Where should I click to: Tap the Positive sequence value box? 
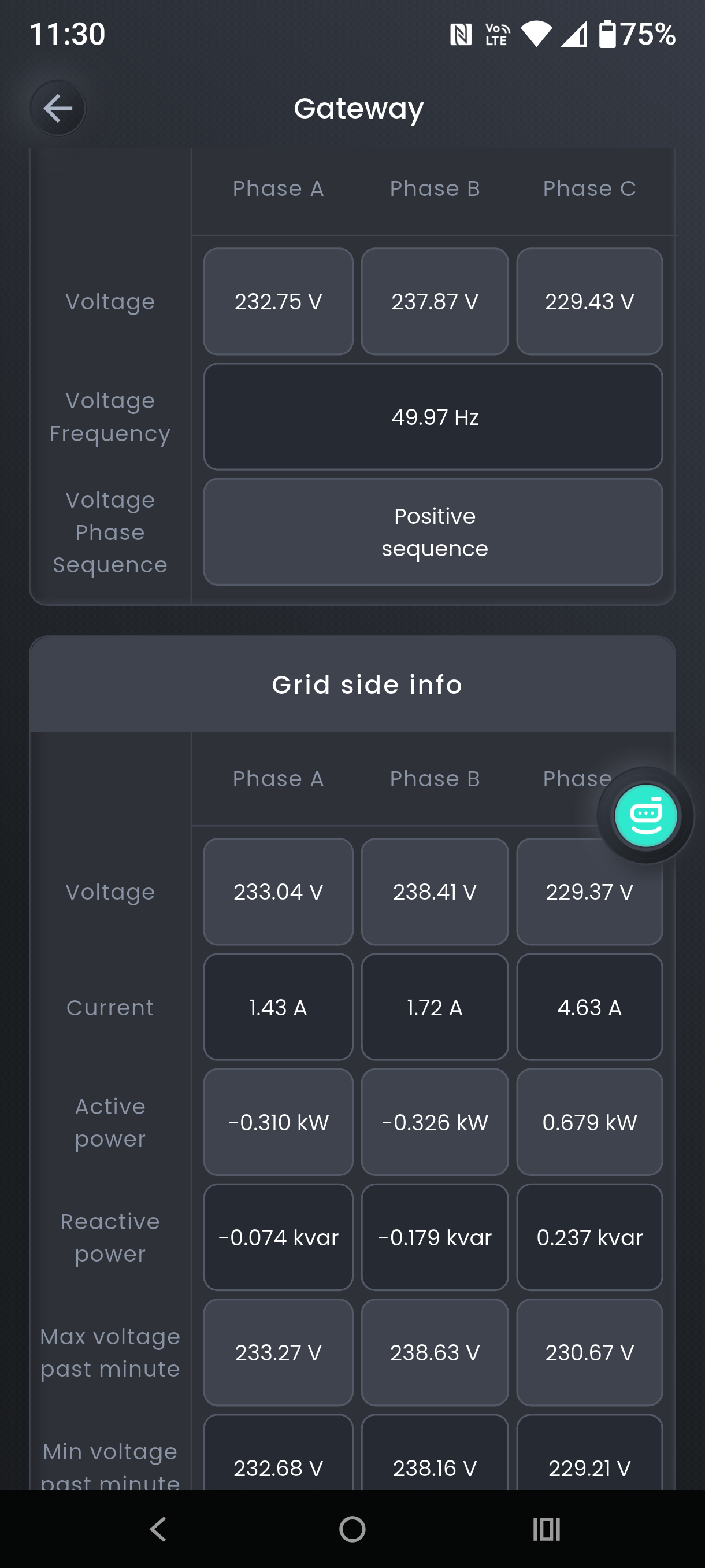point(433,532)
